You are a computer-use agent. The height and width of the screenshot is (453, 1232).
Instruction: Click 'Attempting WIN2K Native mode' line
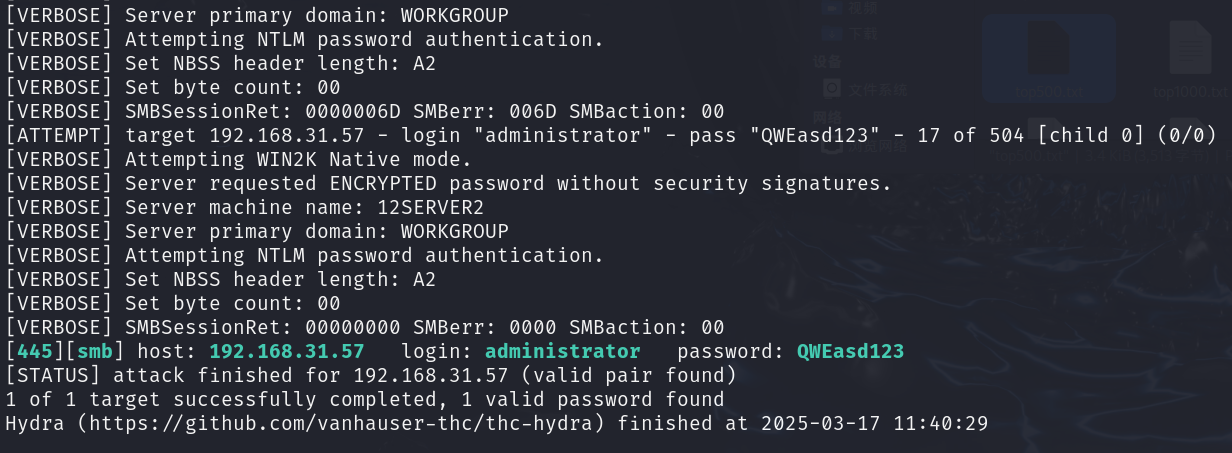(x=238, y=159)
